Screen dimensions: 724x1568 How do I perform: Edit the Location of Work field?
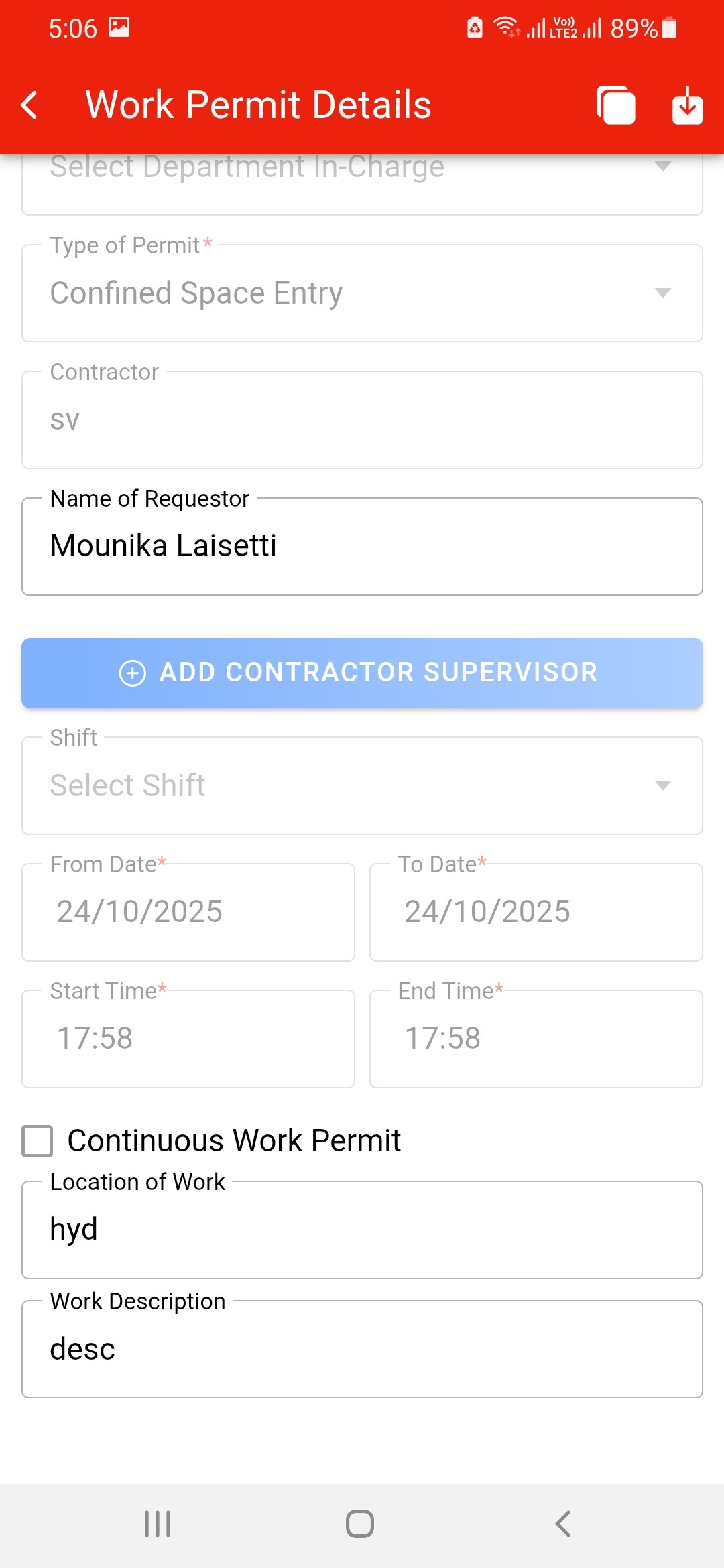pyautogui.click(x=362, y=1230)
